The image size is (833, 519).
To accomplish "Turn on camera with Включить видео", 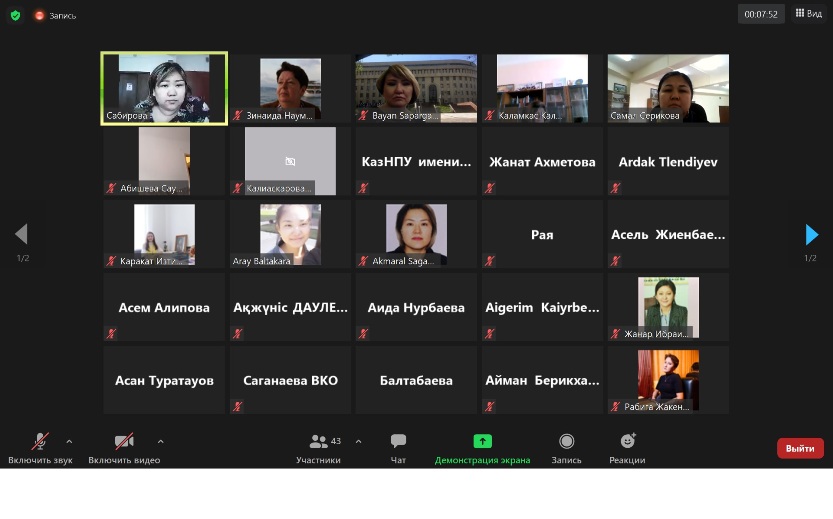I will click(124, 447).
